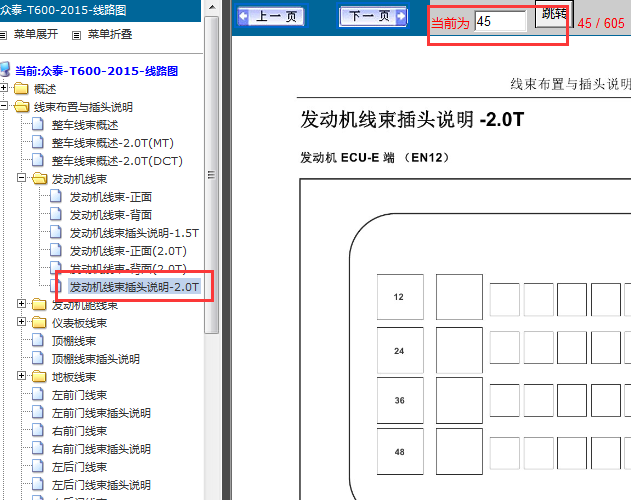Open 整车线束概述 document

(85, 125)
